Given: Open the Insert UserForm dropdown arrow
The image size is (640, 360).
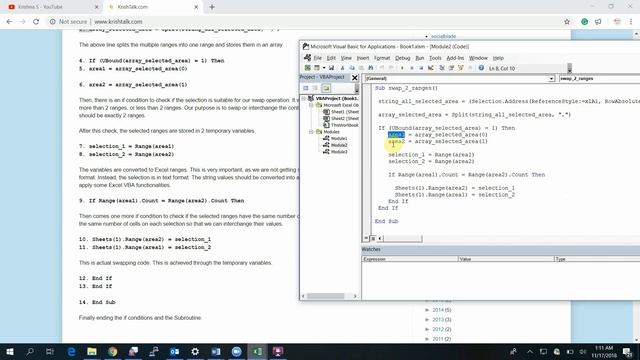Looking at the screenshot, I should (x=323, y=68).
